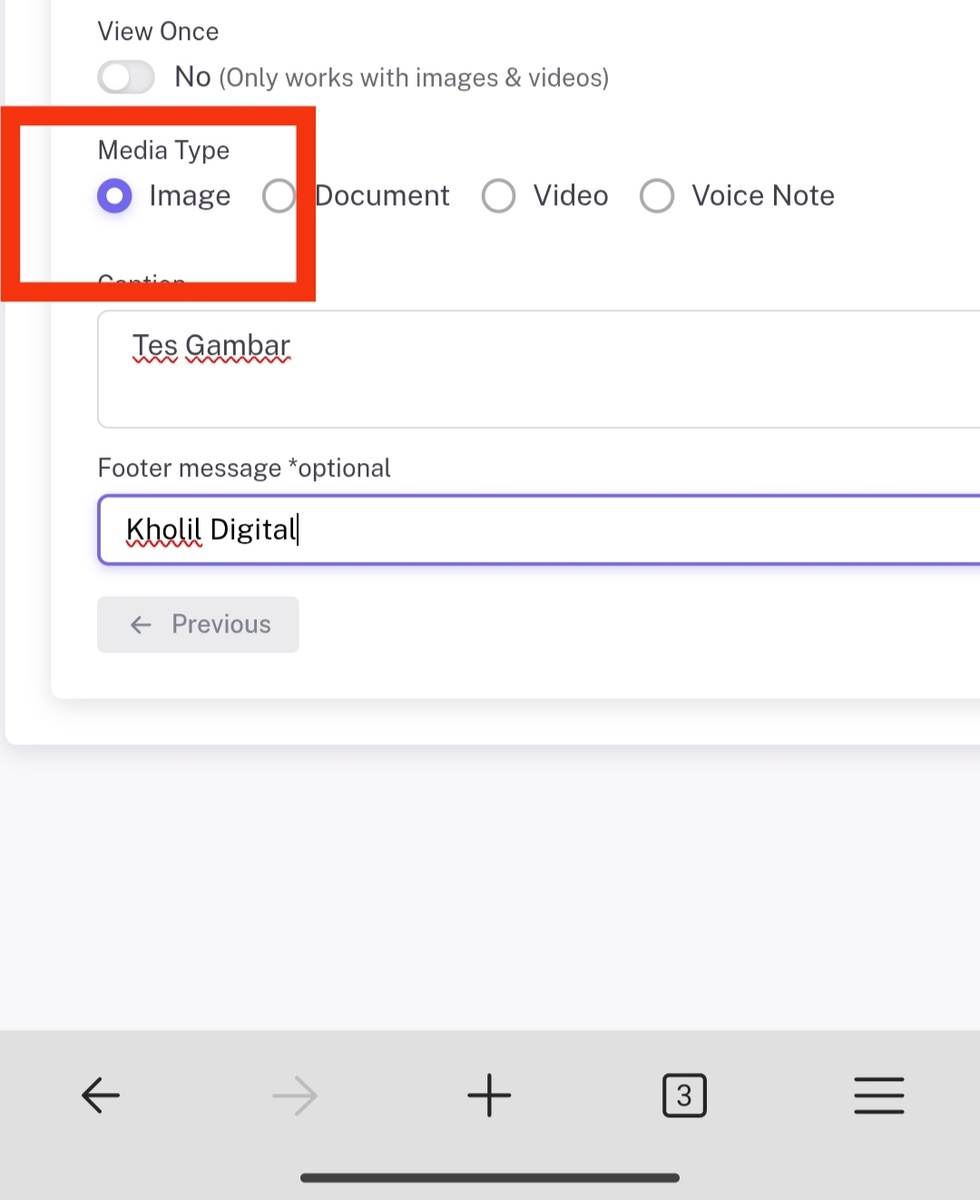980x1200 pixels.
Task: Select the Document media type radio button
Action: (278, 196)
